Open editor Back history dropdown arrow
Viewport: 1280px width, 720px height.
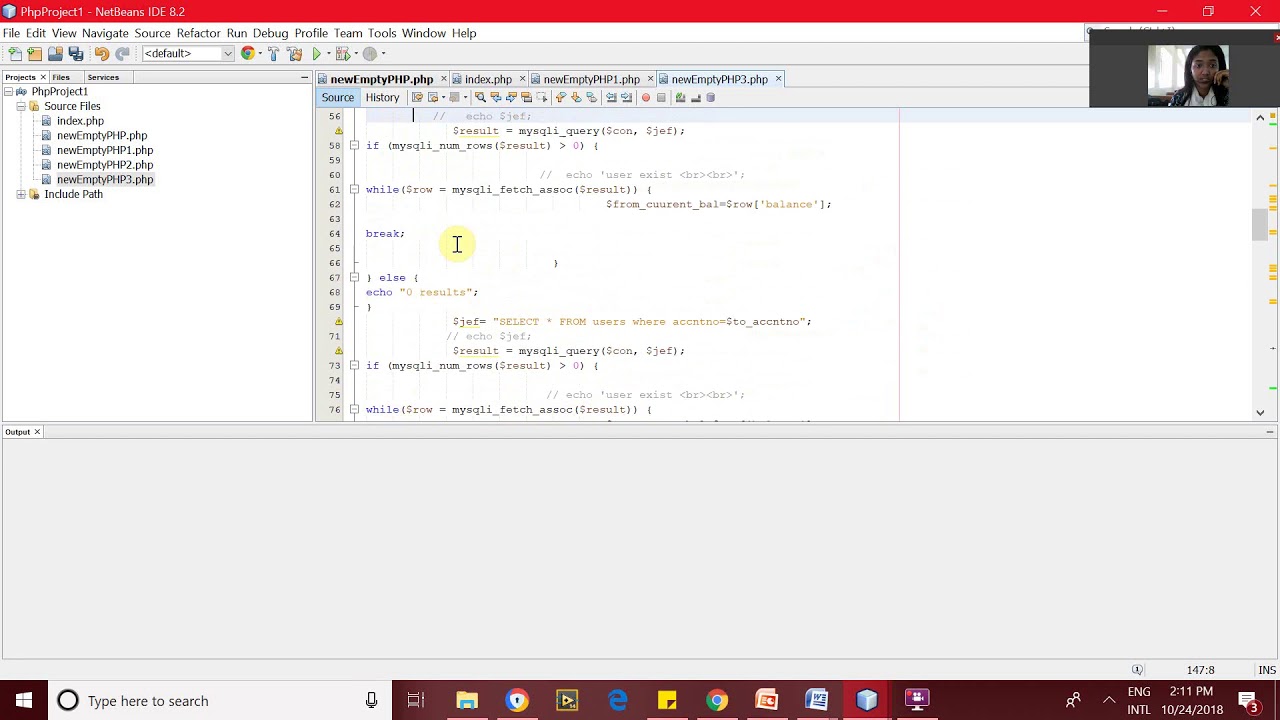443,97
